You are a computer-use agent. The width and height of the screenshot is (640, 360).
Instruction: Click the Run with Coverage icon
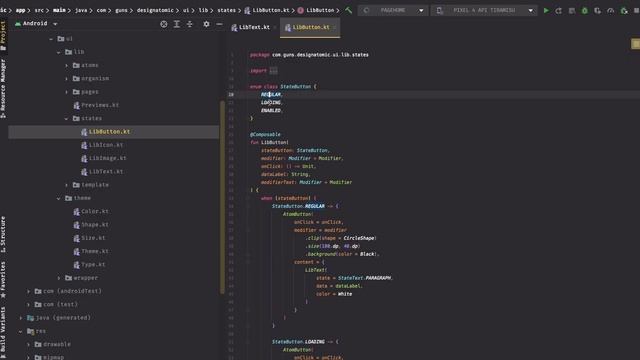click(598, 11)
